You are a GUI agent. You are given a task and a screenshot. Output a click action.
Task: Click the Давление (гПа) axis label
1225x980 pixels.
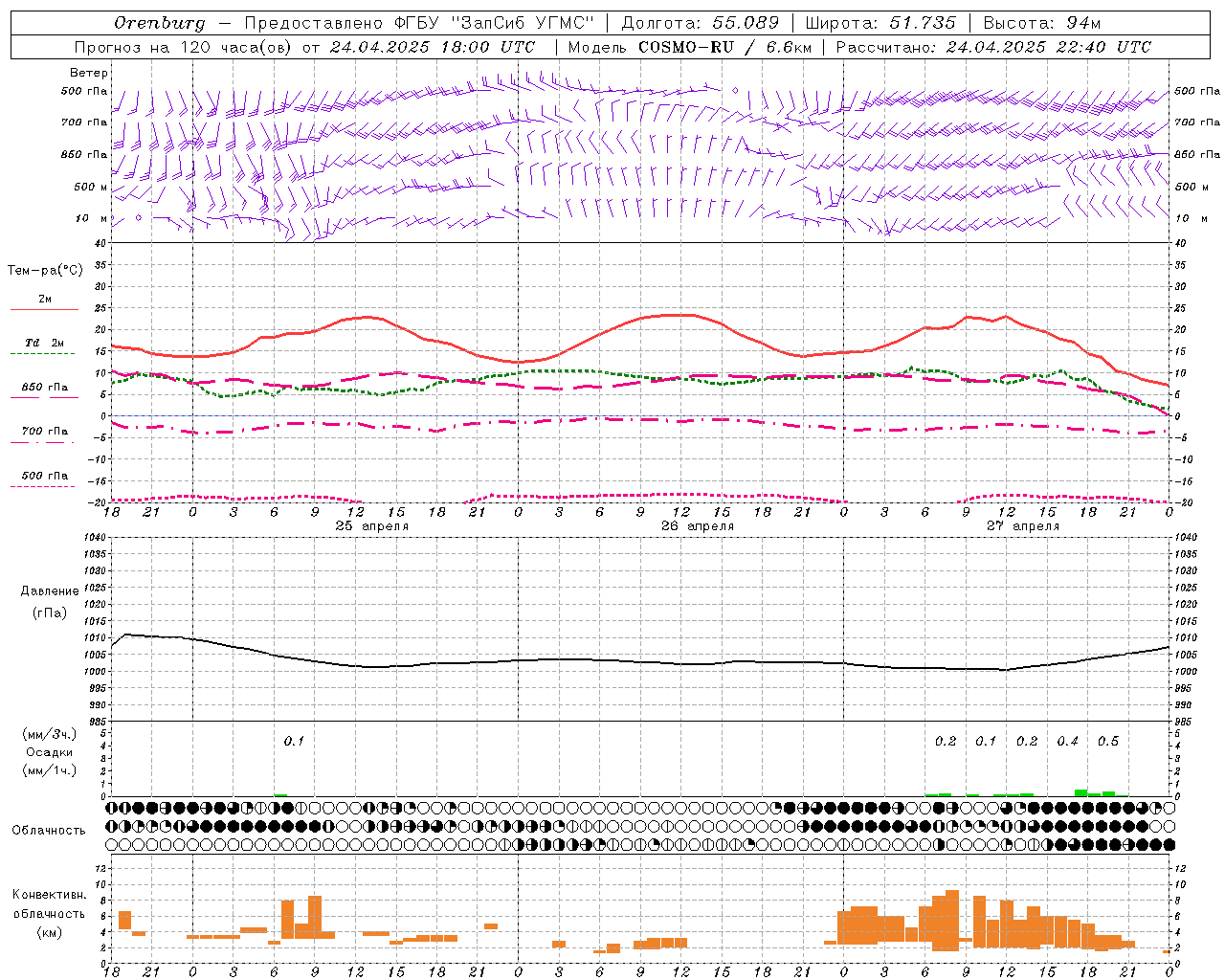click(49, 602)
